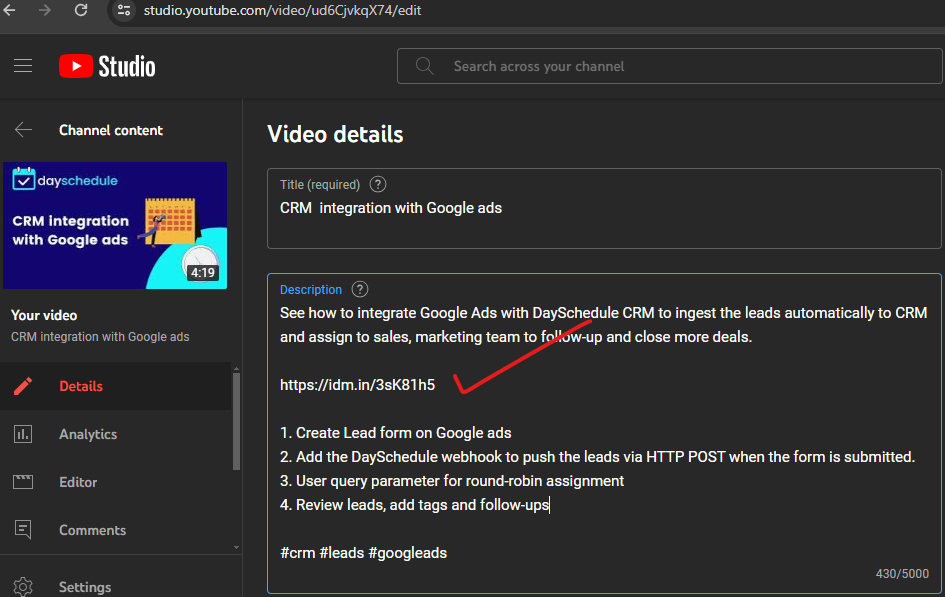The image size is (945, 597).
Task: Click the YouTube Studio logo
Action: [x=107, y=66]
